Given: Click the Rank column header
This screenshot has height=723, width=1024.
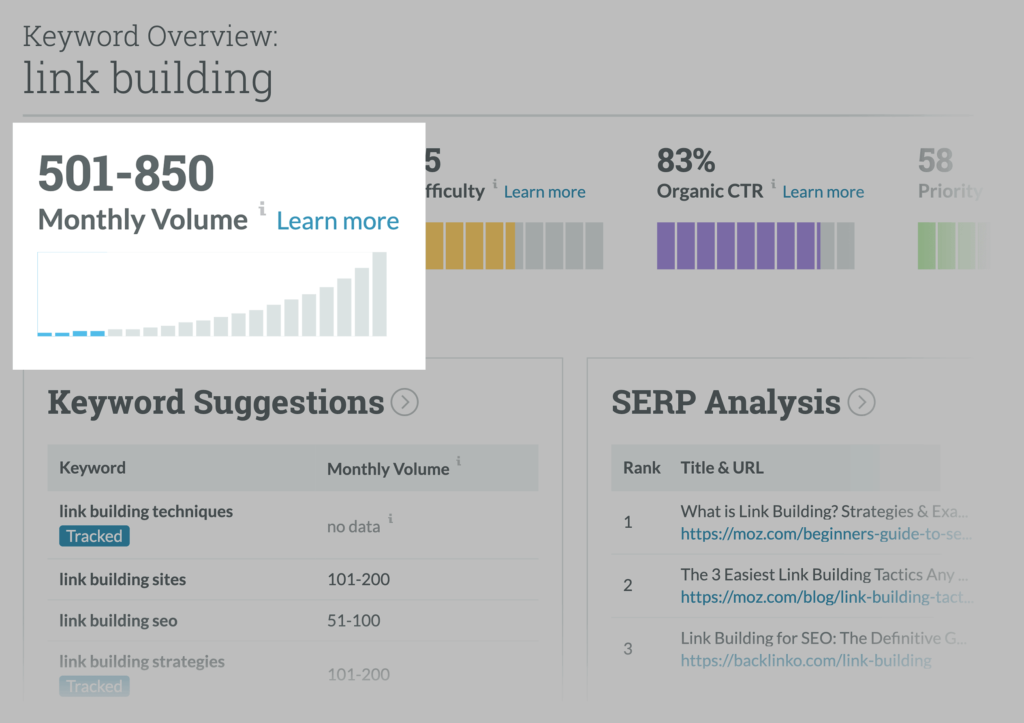Looking at the screenshot, I should [x=642, y=467].
